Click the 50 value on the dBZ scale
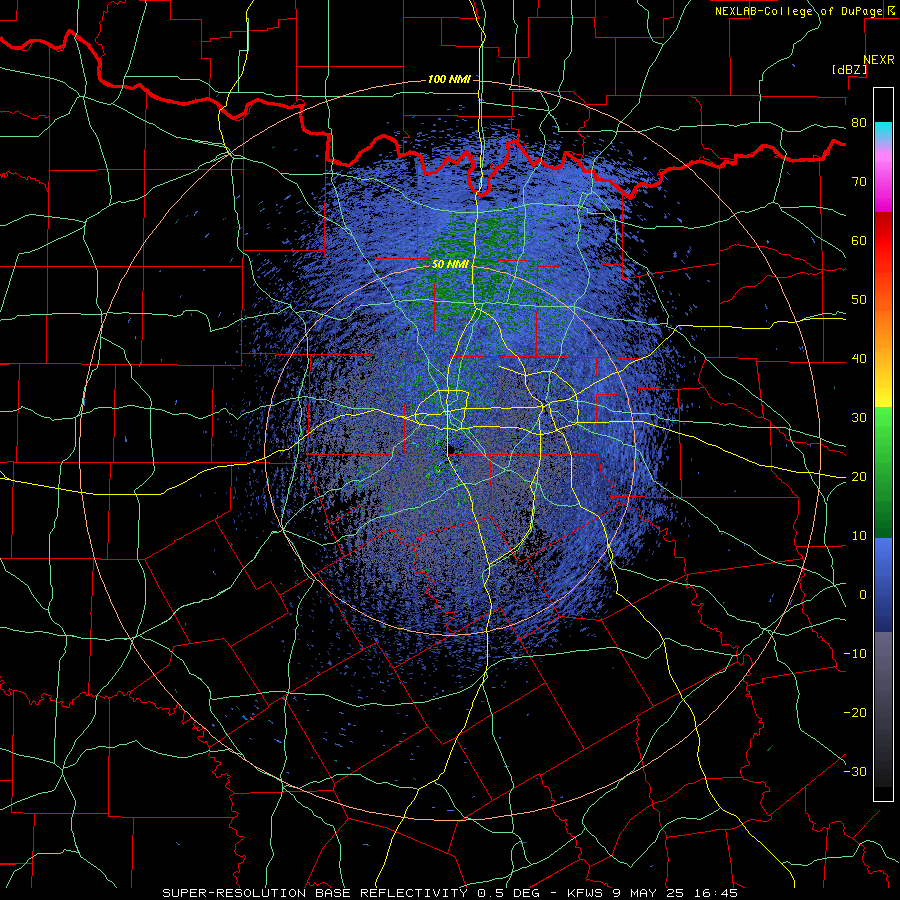Screen dimensions: 900x900 [x=858, y=300]
